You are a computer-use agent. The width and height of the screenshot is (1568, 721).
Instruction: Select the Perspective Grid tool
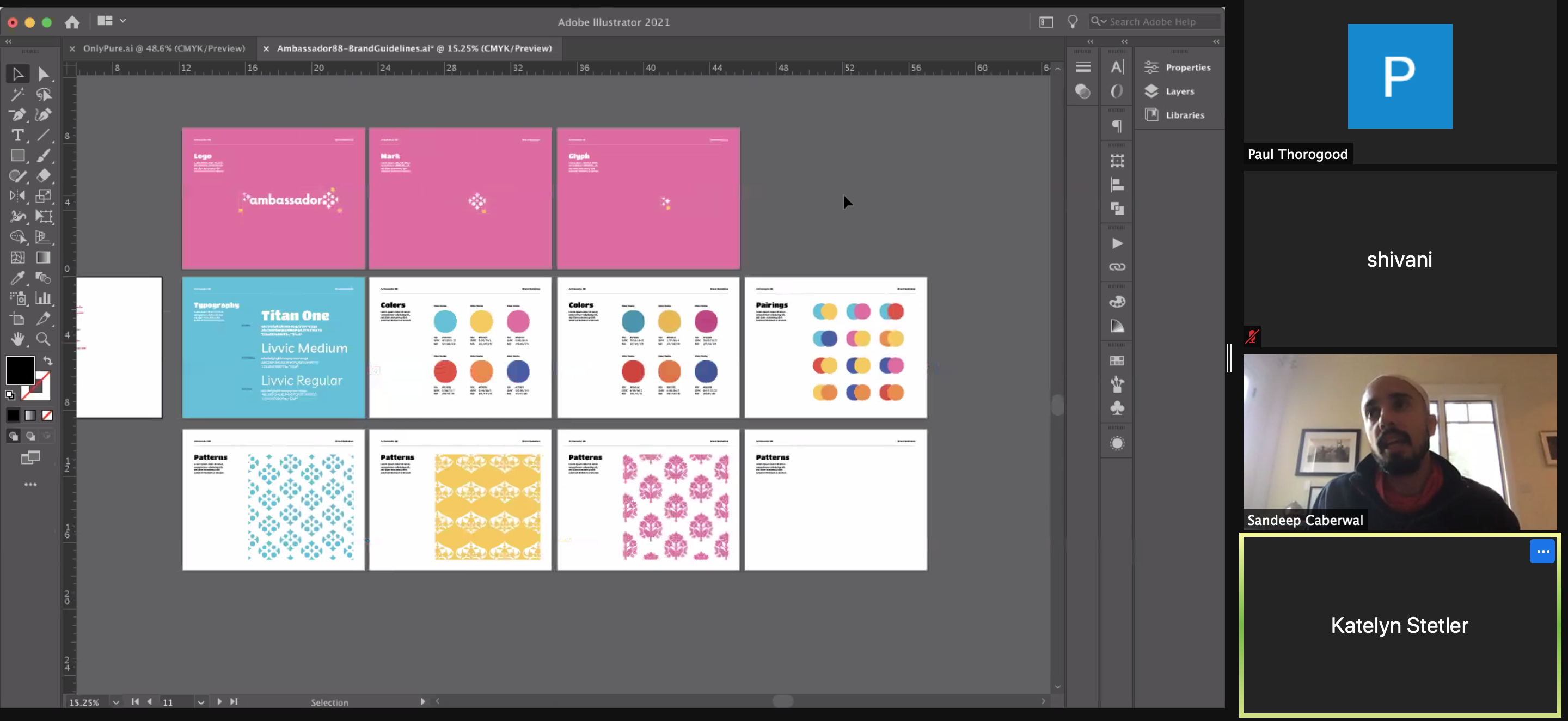coord(43,237)
